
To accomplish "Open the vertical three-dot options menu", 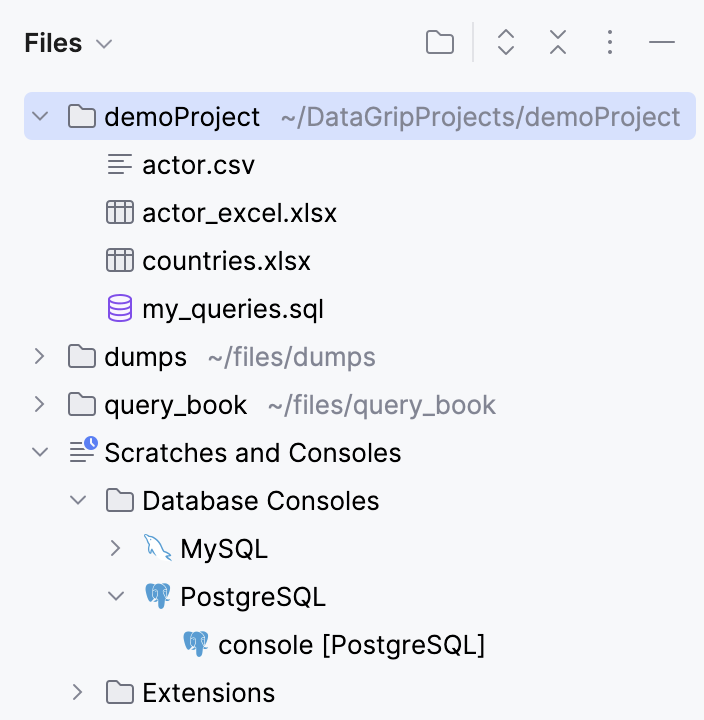I will click(610, 42).
